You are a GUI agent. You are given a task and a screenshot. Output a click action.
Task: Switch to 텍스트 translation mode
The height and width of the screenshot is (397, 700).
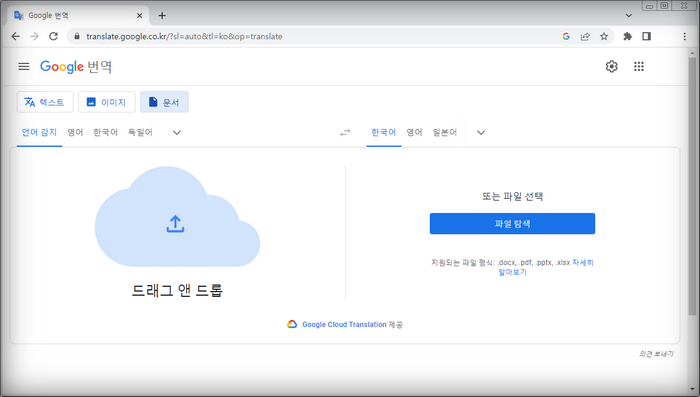click(x=45, y=102)
